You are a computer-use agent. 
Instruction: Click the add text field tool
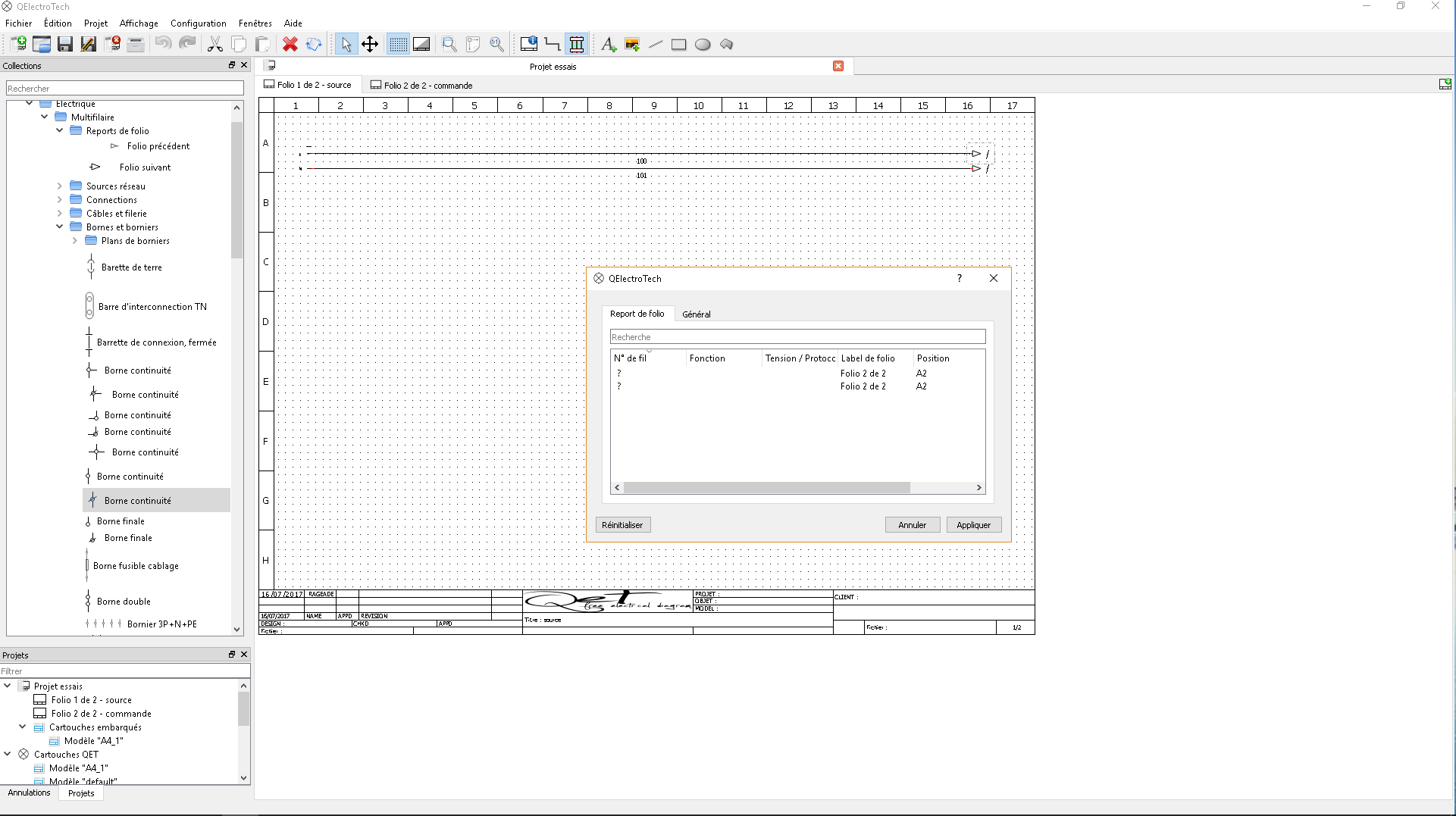[x=608, y=45]
